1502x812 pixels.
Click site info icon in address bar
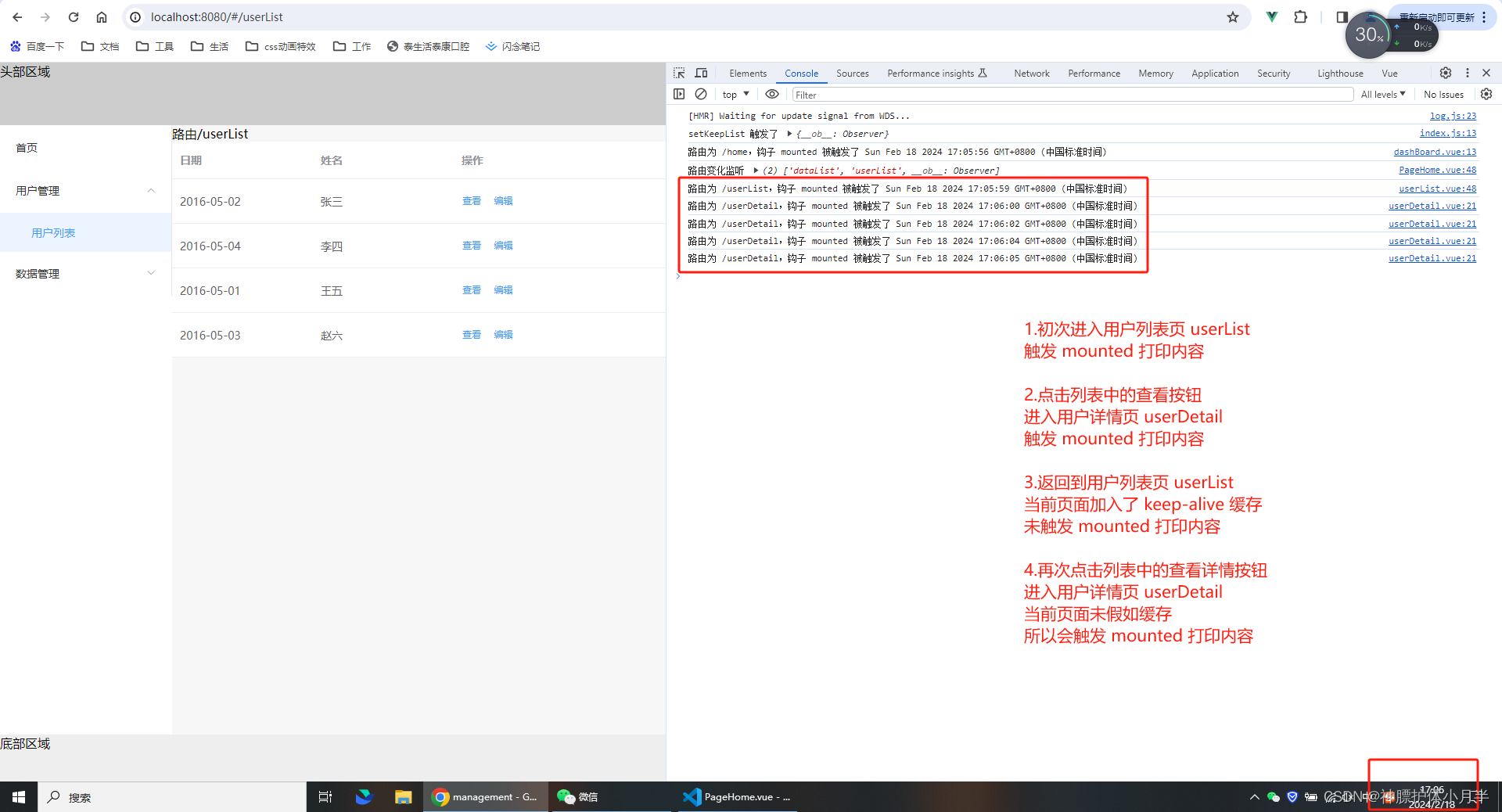pos(135,17)
